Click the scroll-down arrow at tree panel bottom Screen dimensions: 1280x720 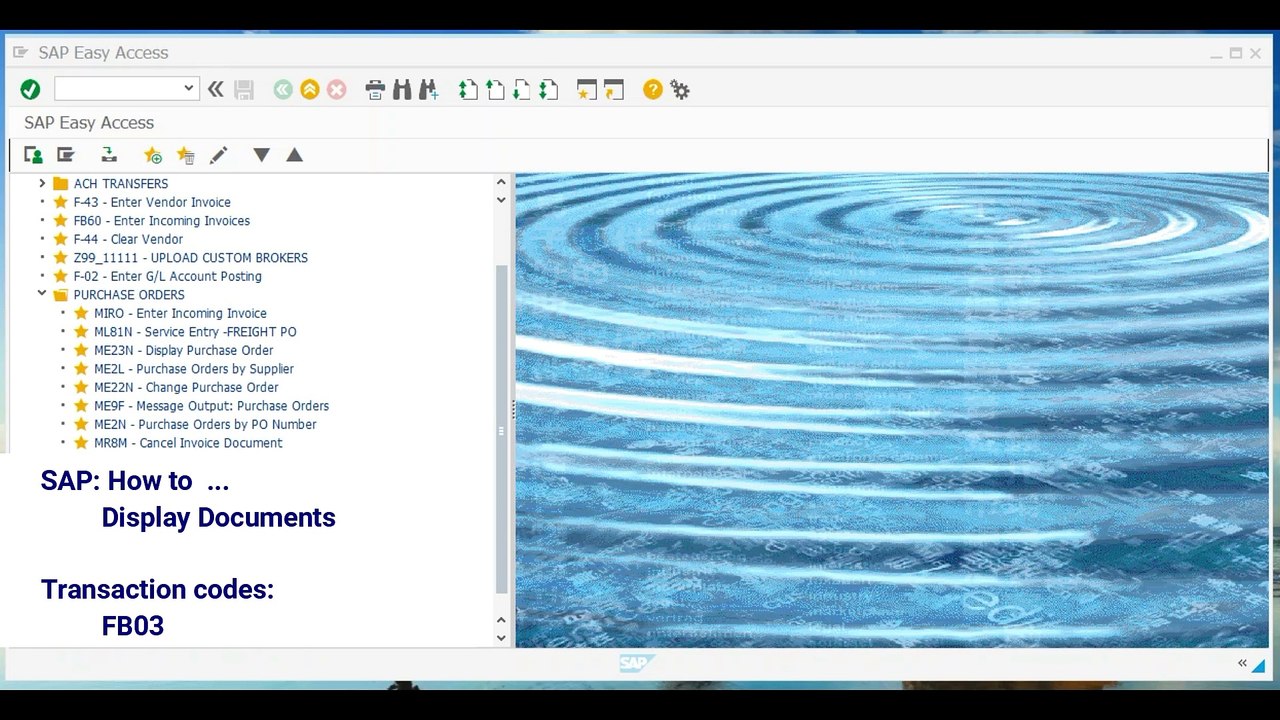[502, 637]
